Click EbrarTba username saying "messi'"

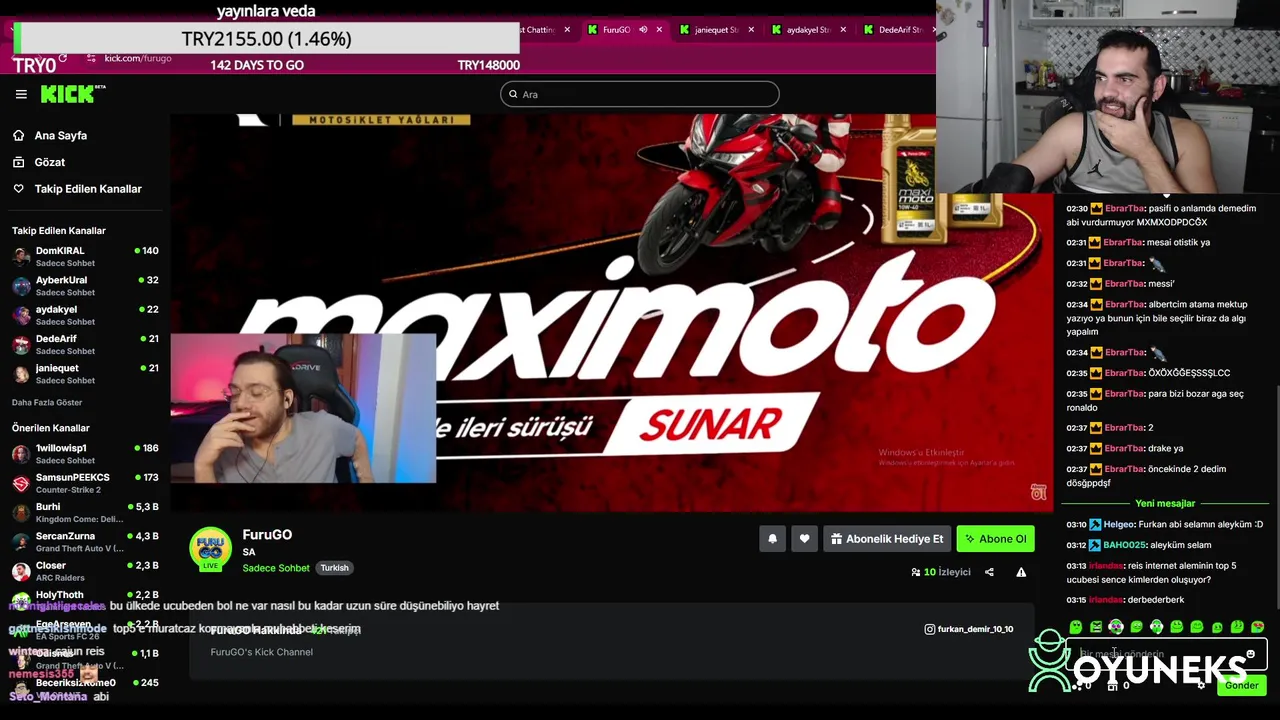tap(1124, 284)
